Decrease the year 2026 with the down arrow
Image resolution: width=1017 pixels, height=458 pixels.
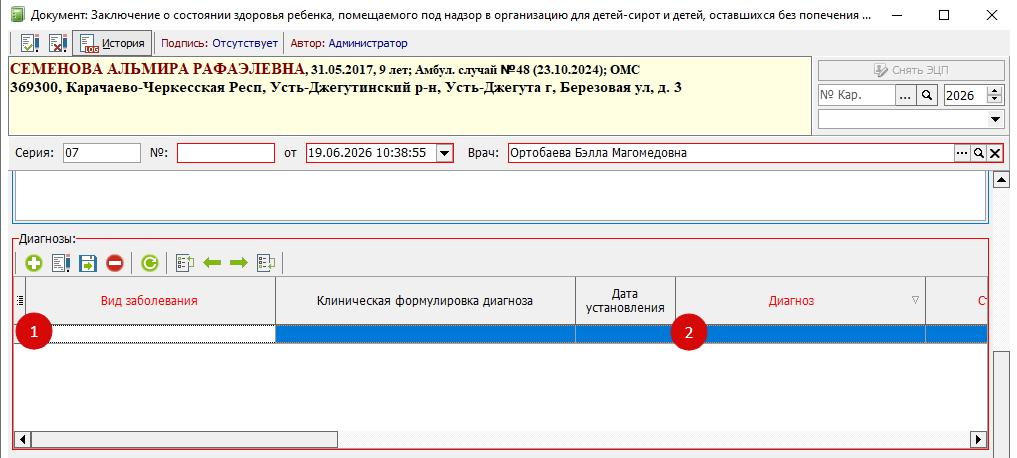(995, 100)
